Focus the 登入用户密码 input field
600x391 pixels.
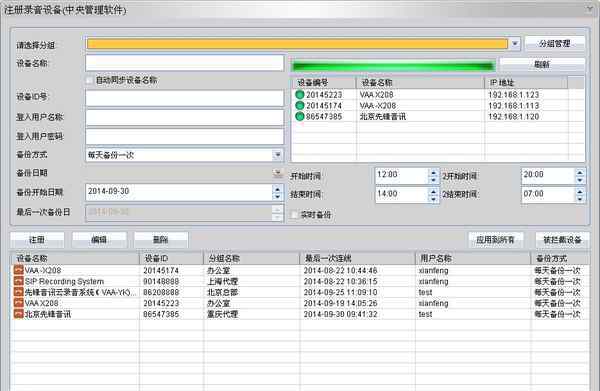(x=185, y=137)
